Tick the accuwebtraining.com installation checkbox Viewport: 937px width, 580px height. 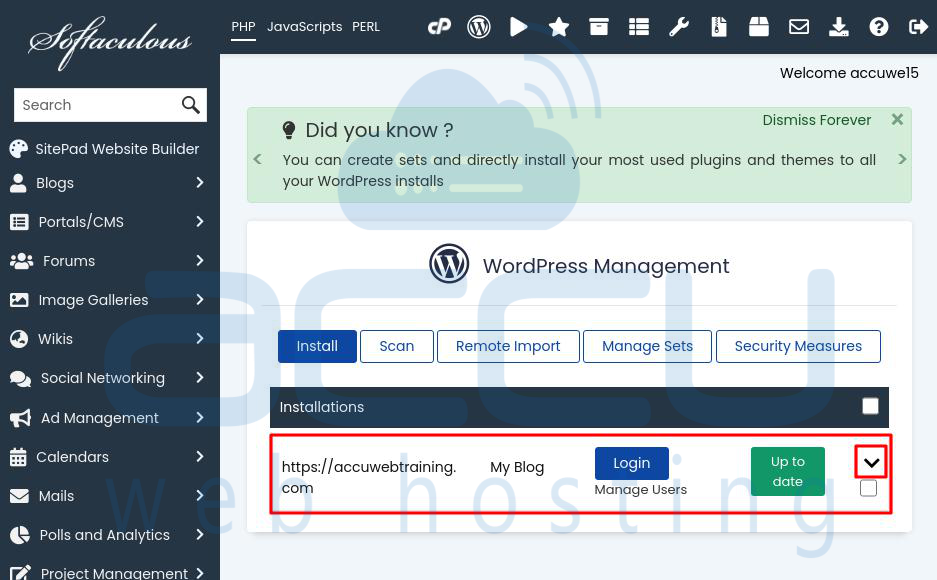[868, 488]
